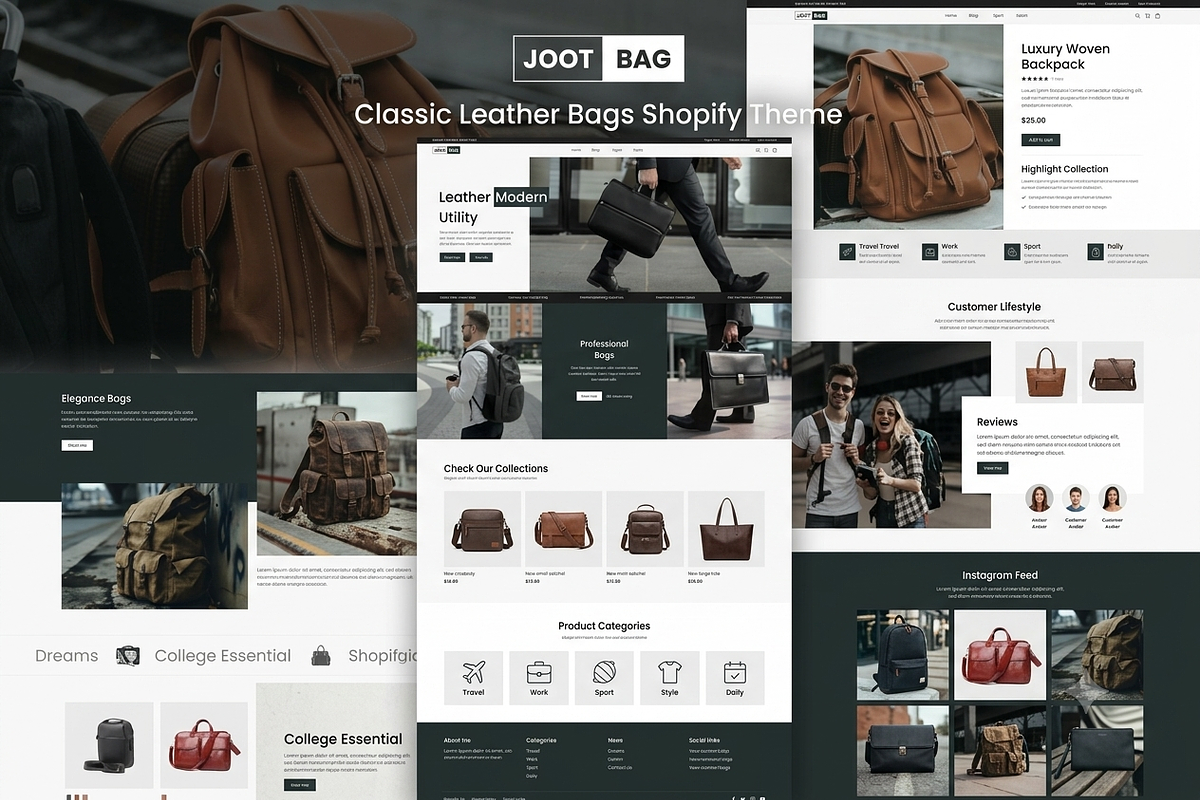Open the brown satchel, second in Check Our Collections

564,529
